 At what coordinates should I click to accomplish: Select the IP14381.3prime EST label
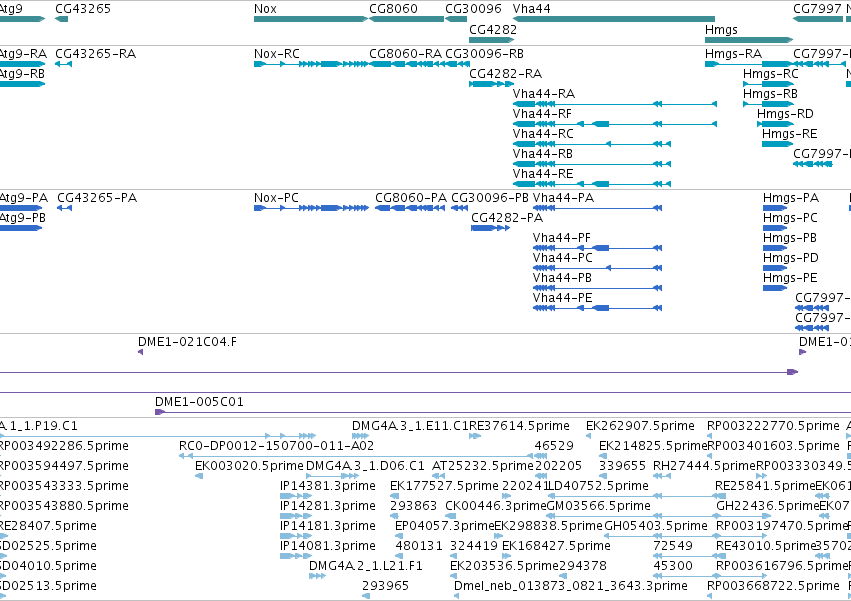[x=328, y=486]
